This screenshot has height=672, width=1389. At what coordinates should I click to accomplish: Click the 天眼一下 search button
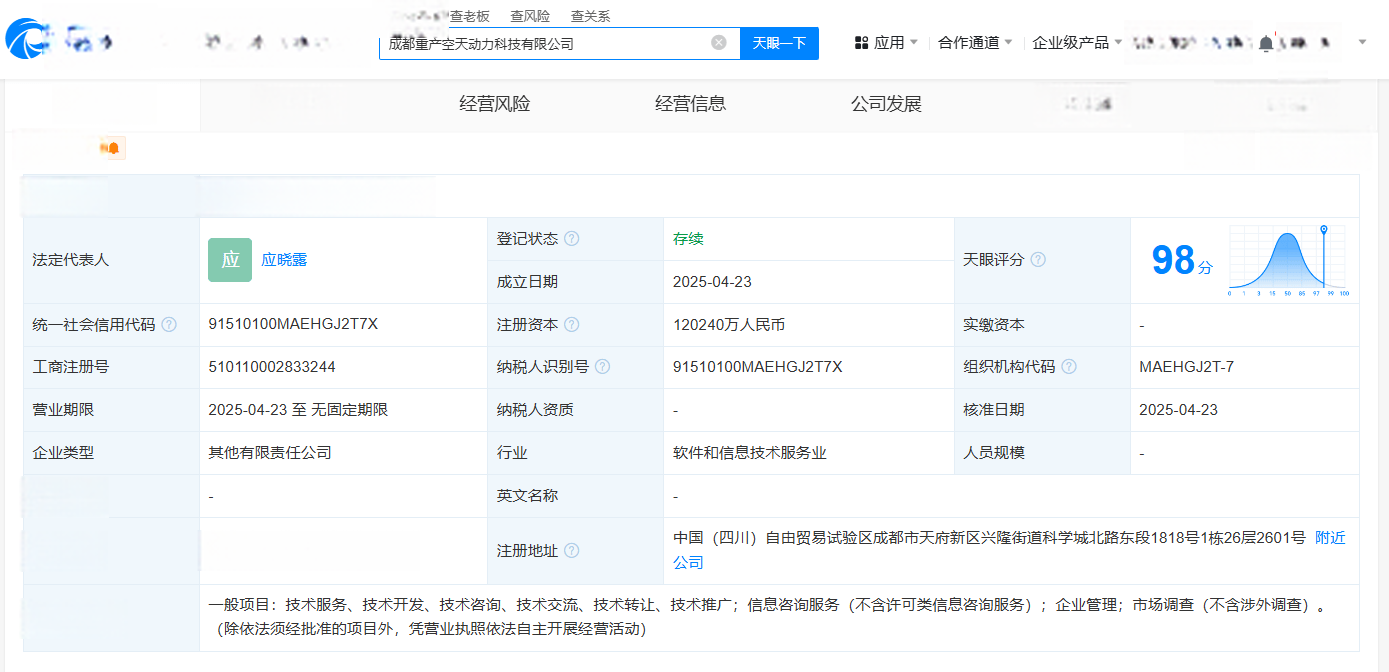779,43
